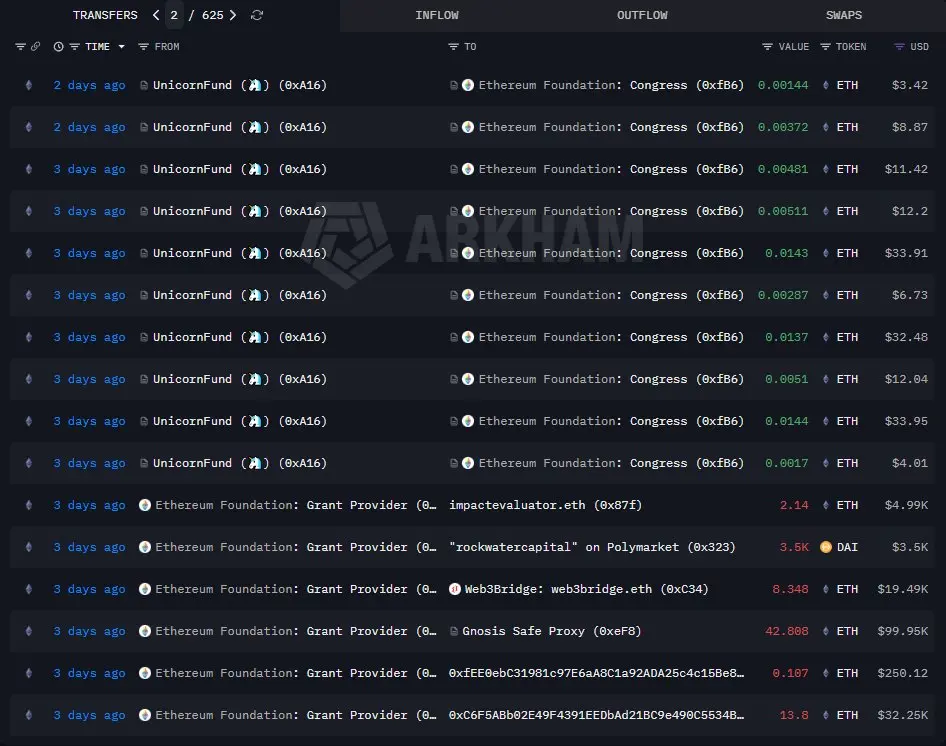This screenshot has width=946, height=746.
Task: Open the TOKEN column filter
Action: tap(825, 46)
